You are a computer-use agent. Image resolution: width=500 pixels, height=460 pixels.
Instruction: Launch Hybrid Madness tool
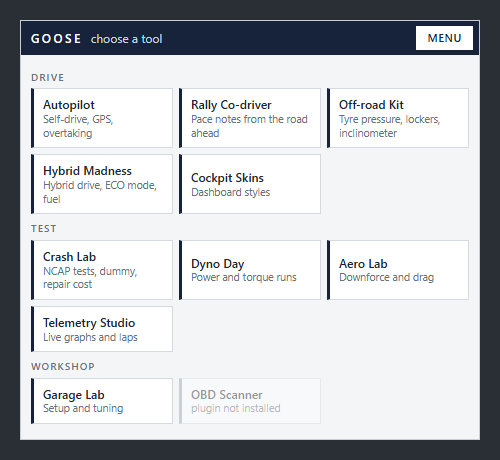(102, 184)
